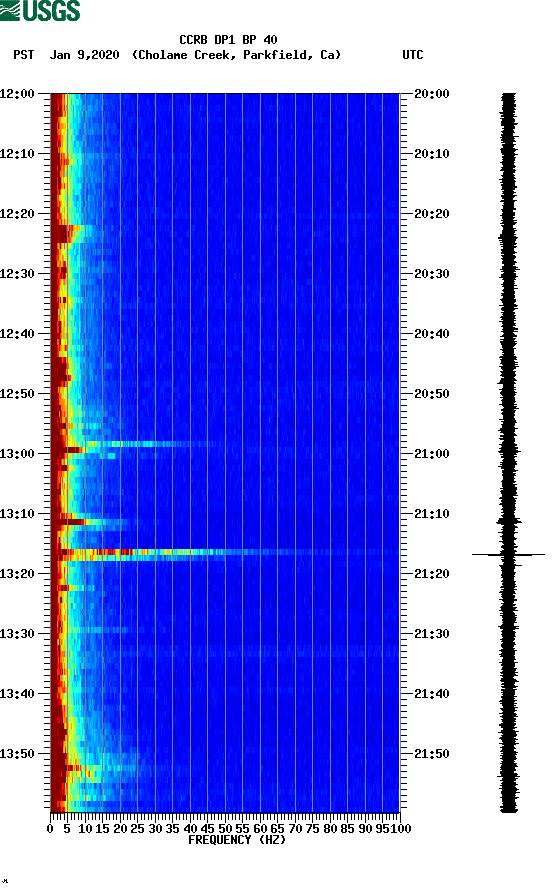Click the 30 Hz frequency tick label
The image size is (552, 892).
155,828
